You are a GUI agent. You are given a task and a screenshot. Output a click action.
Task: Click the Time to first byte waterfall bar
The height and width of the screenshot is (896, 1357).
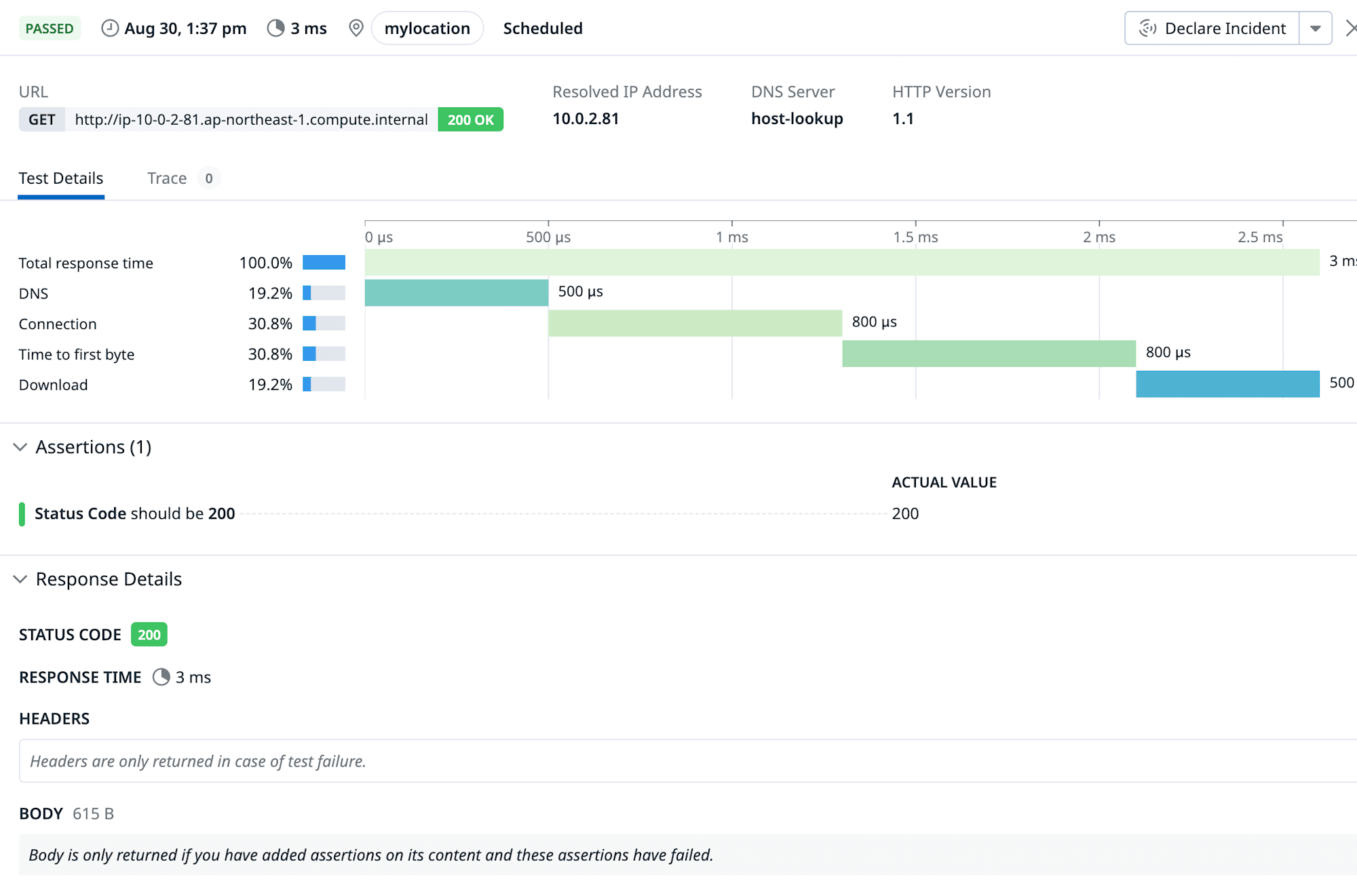pos(989,353)
